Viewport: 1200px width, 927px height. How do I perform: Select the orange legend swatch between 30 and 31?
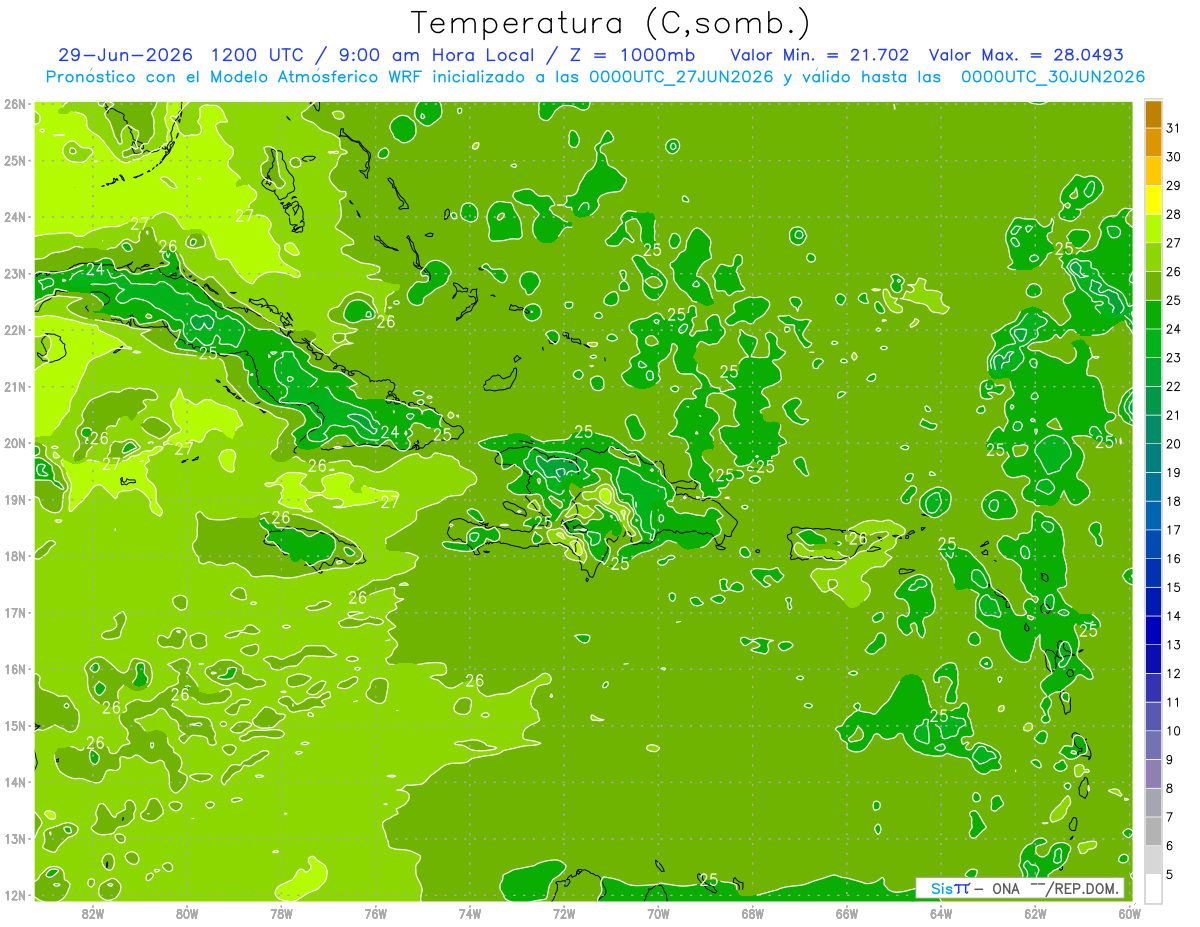pos(1153,143)
